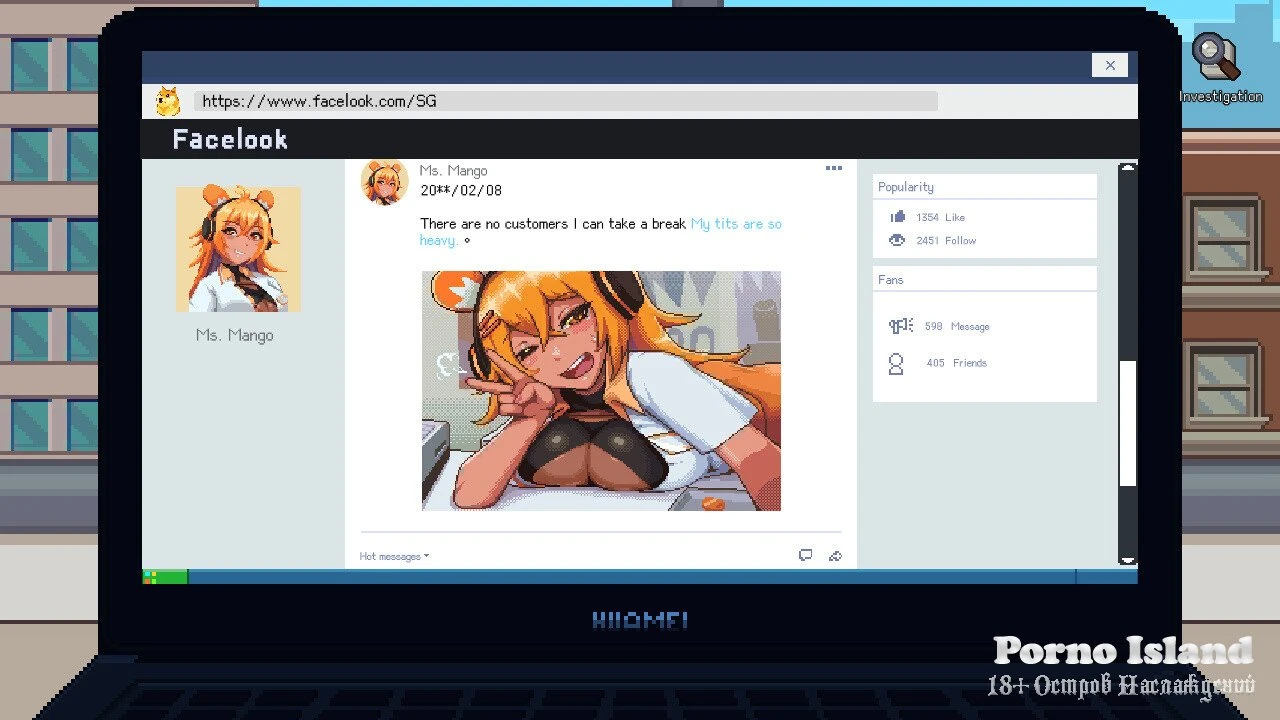Open the Investigation magnifying glass tool

1216,58
